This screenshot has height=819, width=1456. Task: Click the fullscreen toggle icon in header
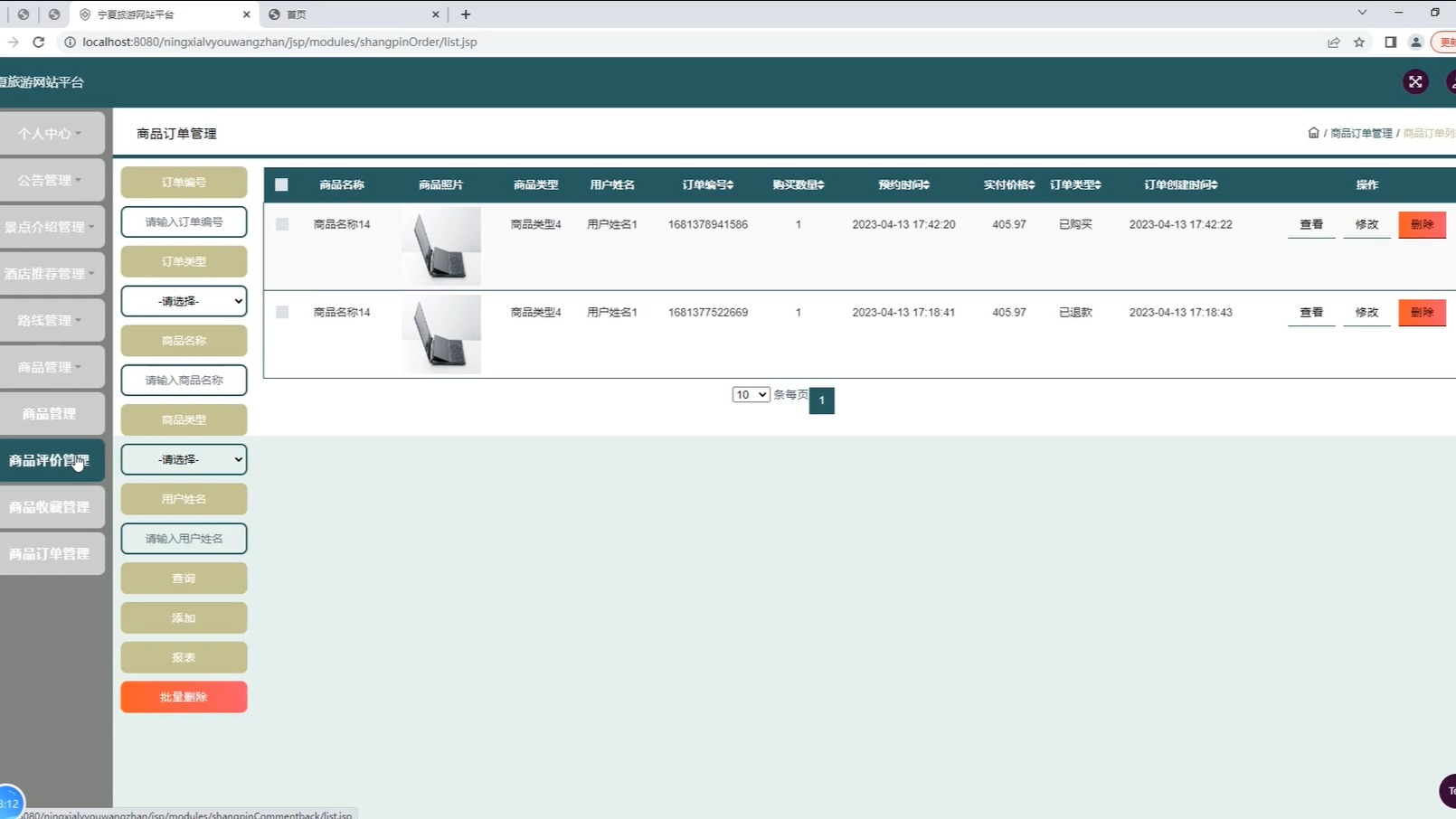[x=1415, y=82]
